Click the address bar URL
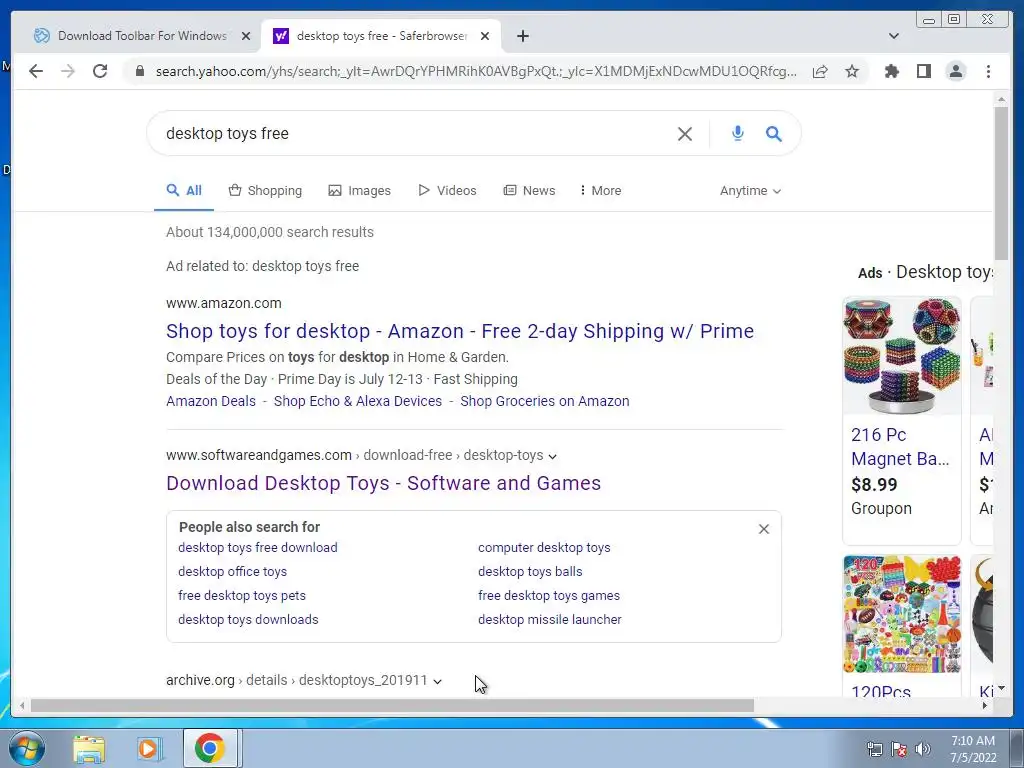Image resolution: width=1024 pixels, height=768 pixels. tap(476, 71)
